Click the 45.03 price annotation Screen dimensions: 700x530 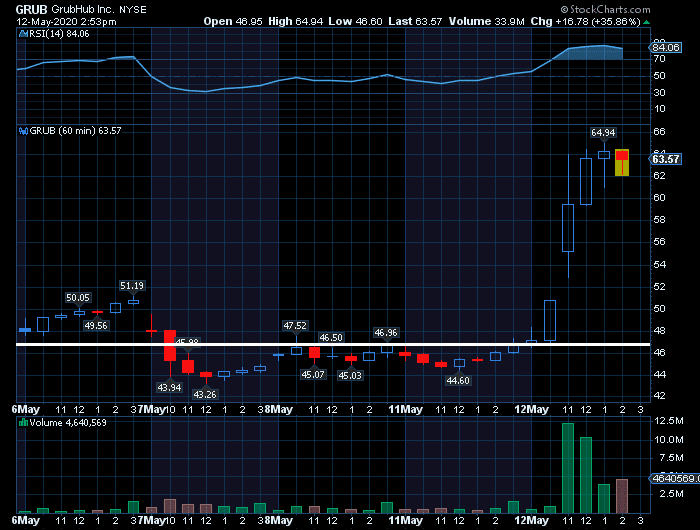(350, 376)
